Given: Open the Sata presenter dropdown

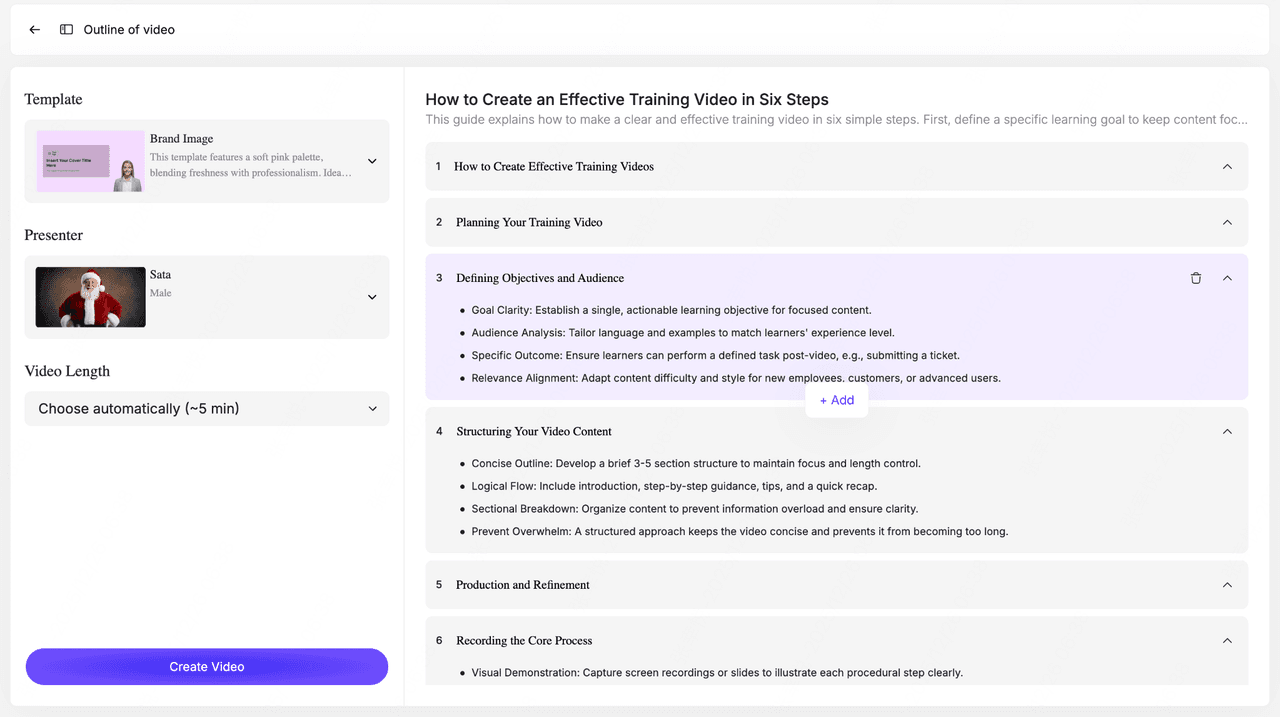Looking at the screenshot, I should pyautogui.click(x=372, y=297).
